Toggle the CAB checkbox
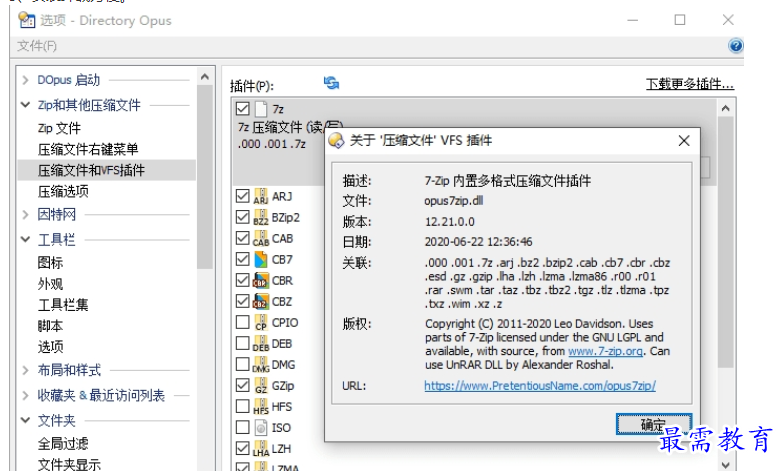Viewport: 781px width, 471px height. (243, 237)
